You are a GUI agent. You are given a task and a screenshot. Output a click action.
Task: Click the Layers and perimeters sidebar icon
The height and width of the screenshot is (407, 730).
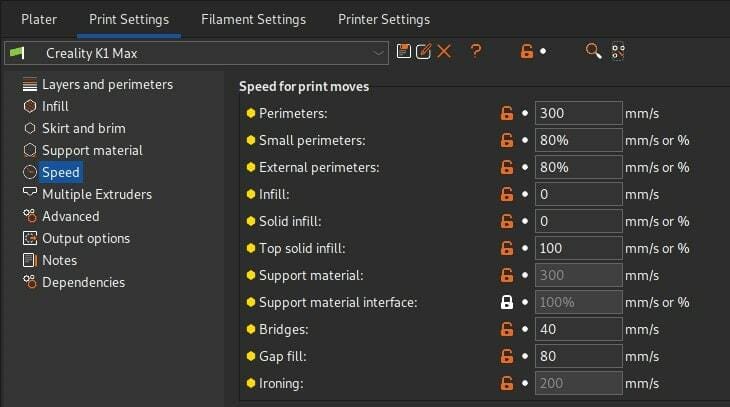(30, 84)
